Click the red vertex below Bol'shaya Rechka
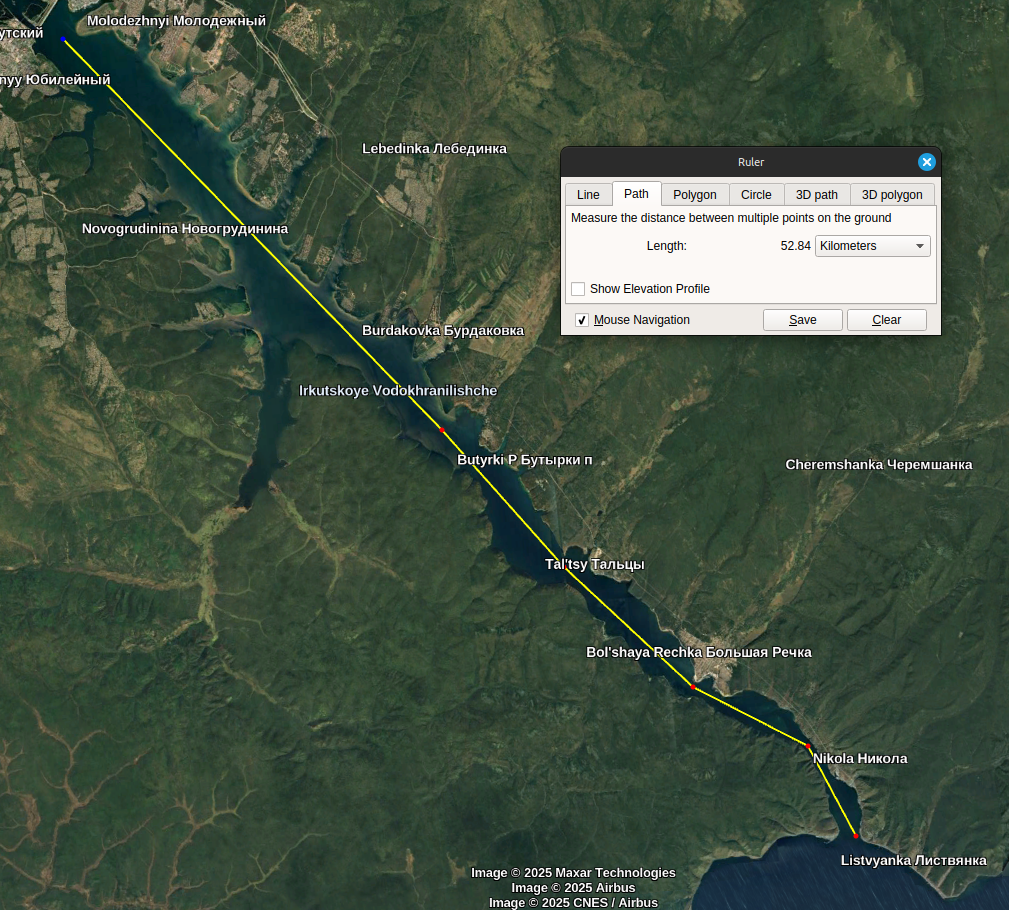 coord(693,687)
